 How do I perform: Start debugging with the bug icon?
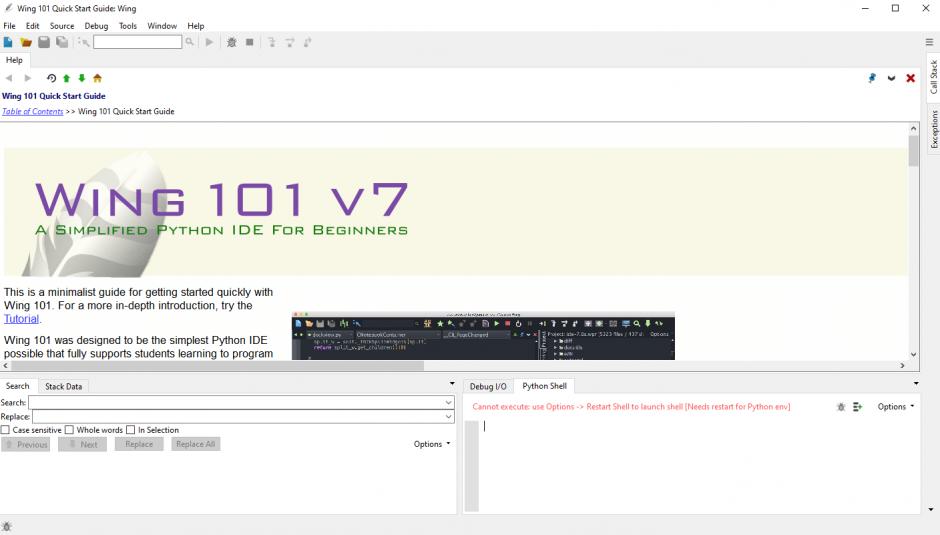(x=231, y=42)
